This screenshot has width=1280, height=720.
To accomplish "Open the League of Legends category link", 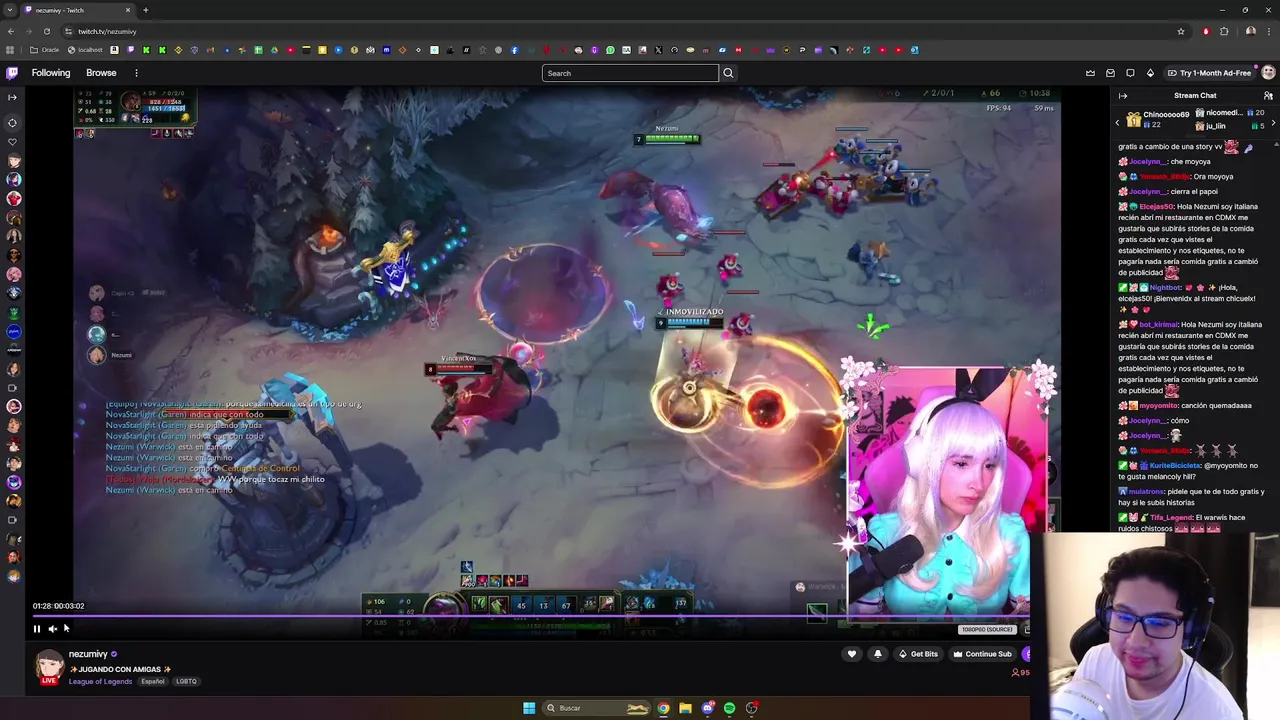I will click(100, 681).
